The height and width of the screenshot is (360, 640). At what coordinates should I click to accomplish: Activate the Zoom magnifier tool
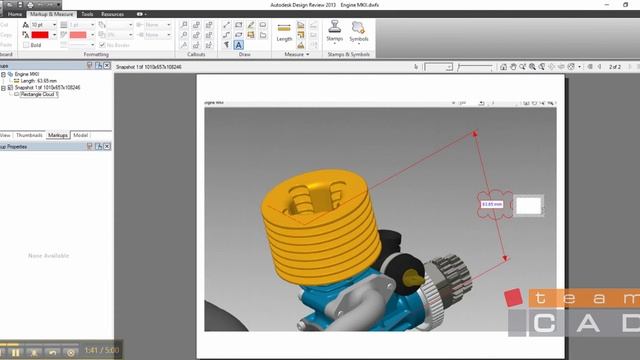coord(523,67)
